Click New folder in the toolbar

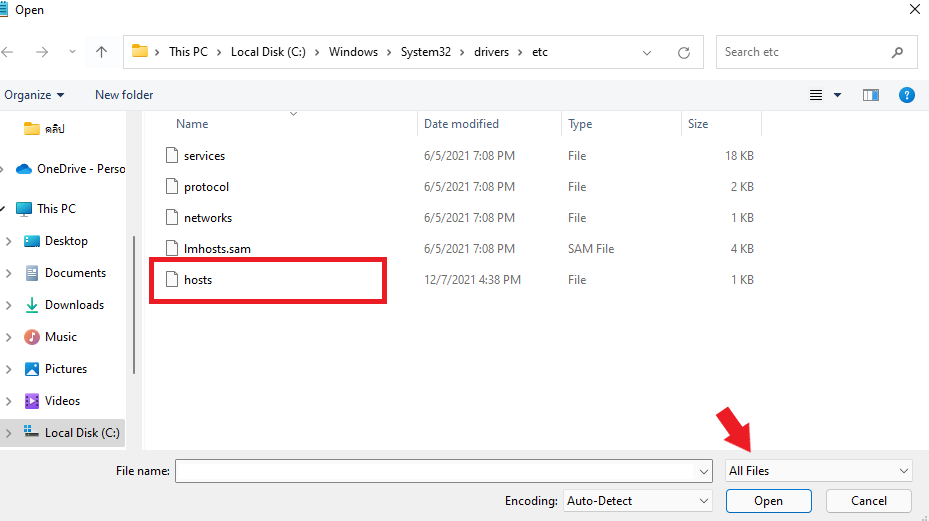[x=124, y=95]
